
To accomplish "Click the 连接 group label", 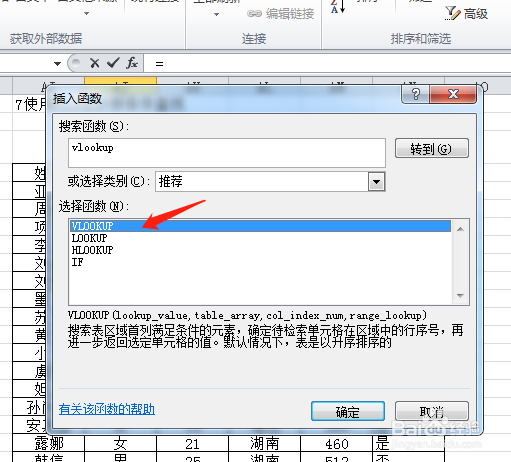I will (254, 39).
